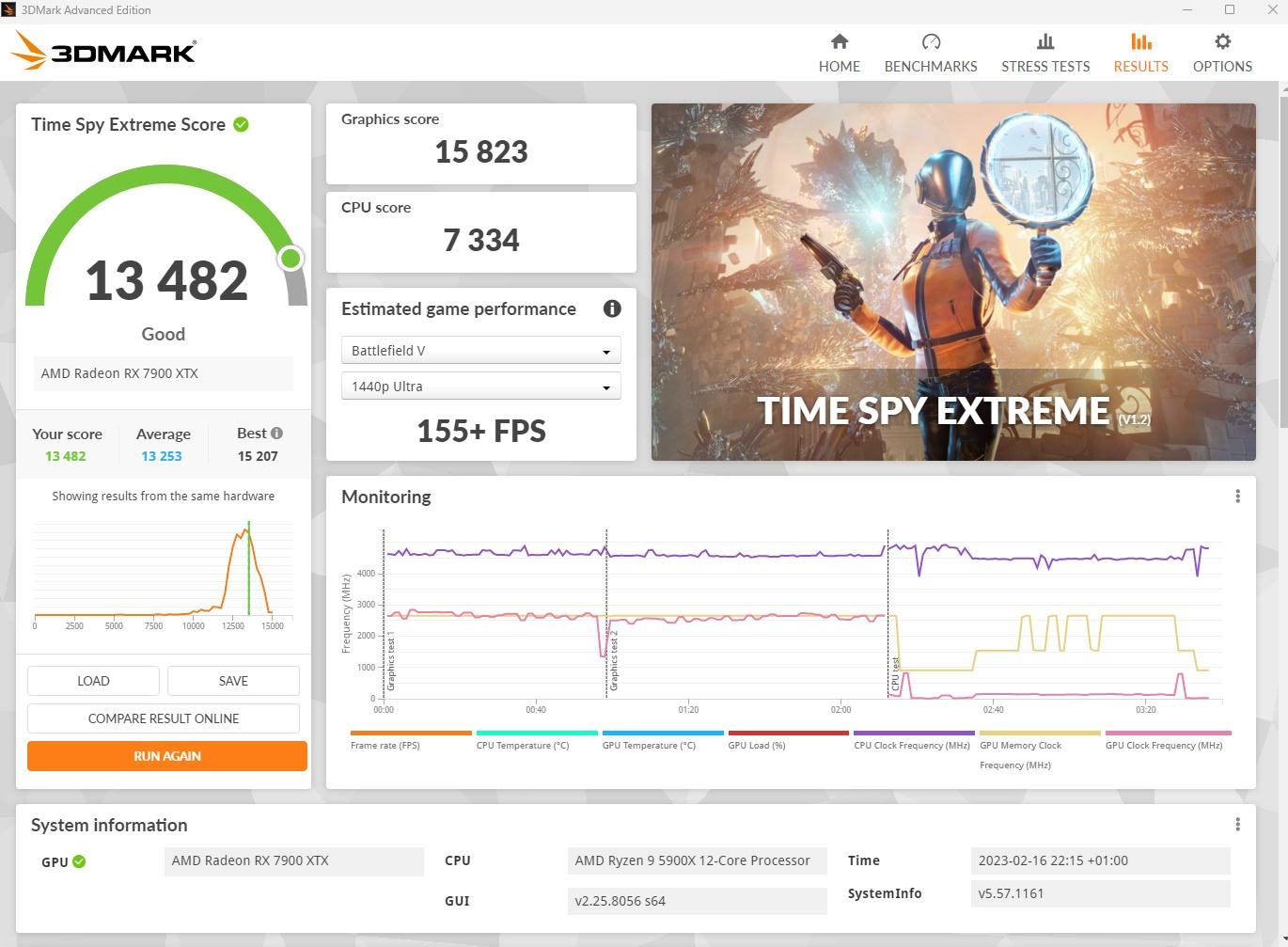Toggle the GPU Temperature legend
The height and width of the screenshot is (947, 1288).
coord(663,739)
